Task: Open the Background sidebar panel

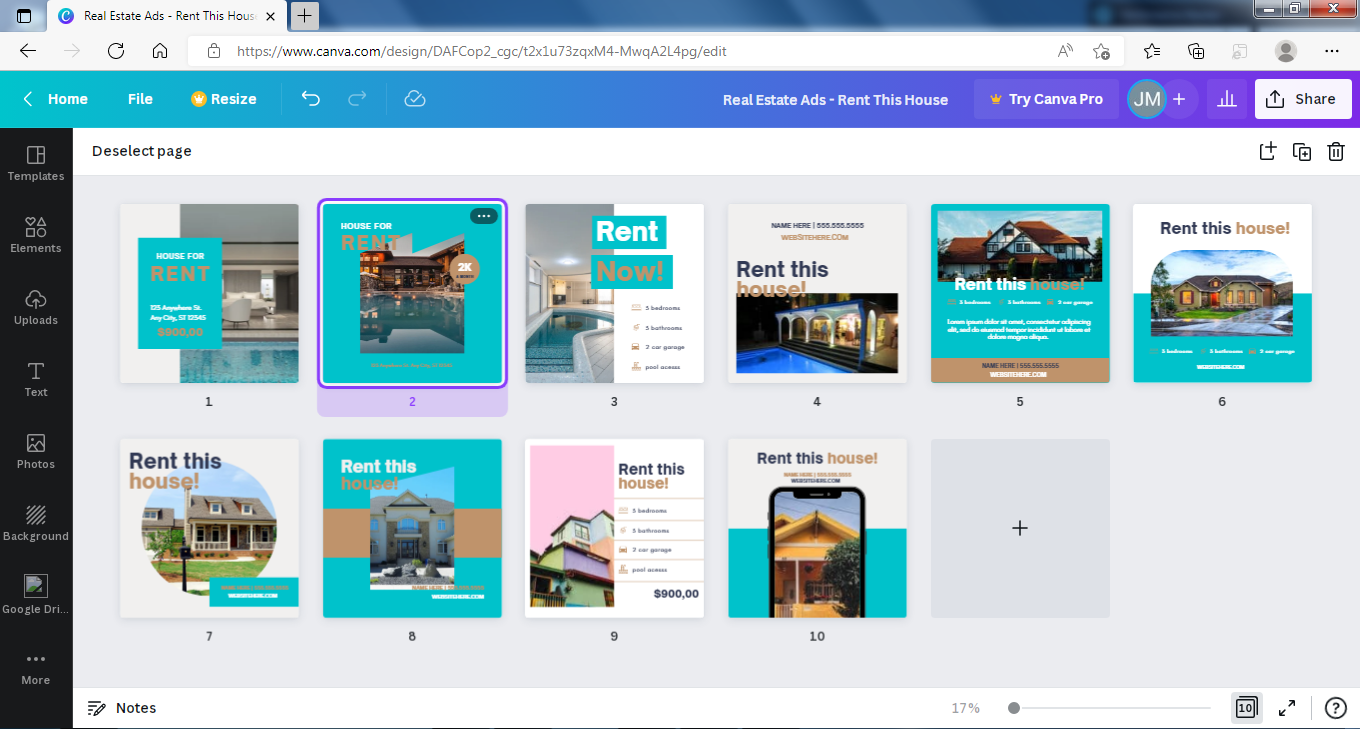Action: (36, 523)
